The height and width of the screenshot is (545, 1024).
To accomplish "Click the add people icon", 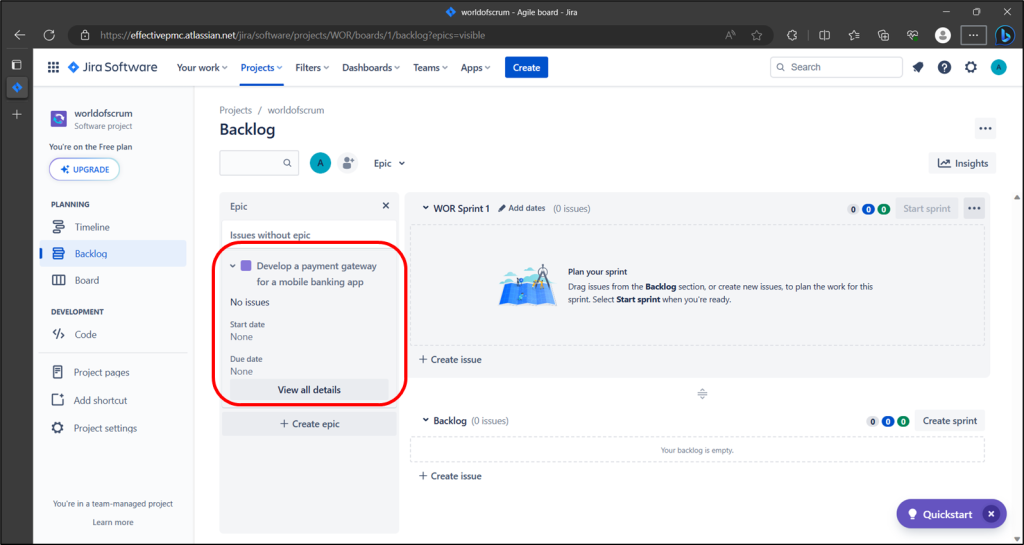I will (348, 163).
